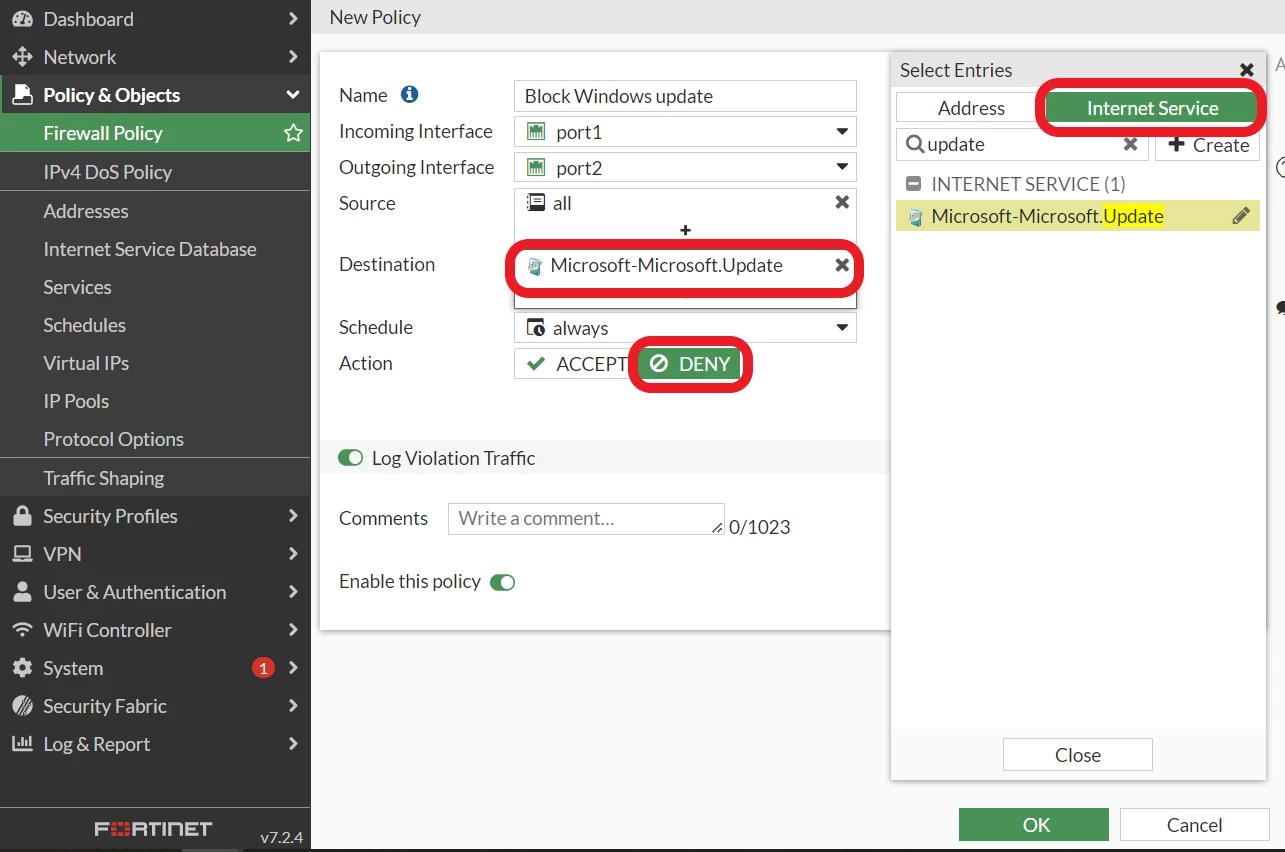Open the Schedule always dropdown
The width and height of the screenshot is (1285, 852).
point(685,328)
